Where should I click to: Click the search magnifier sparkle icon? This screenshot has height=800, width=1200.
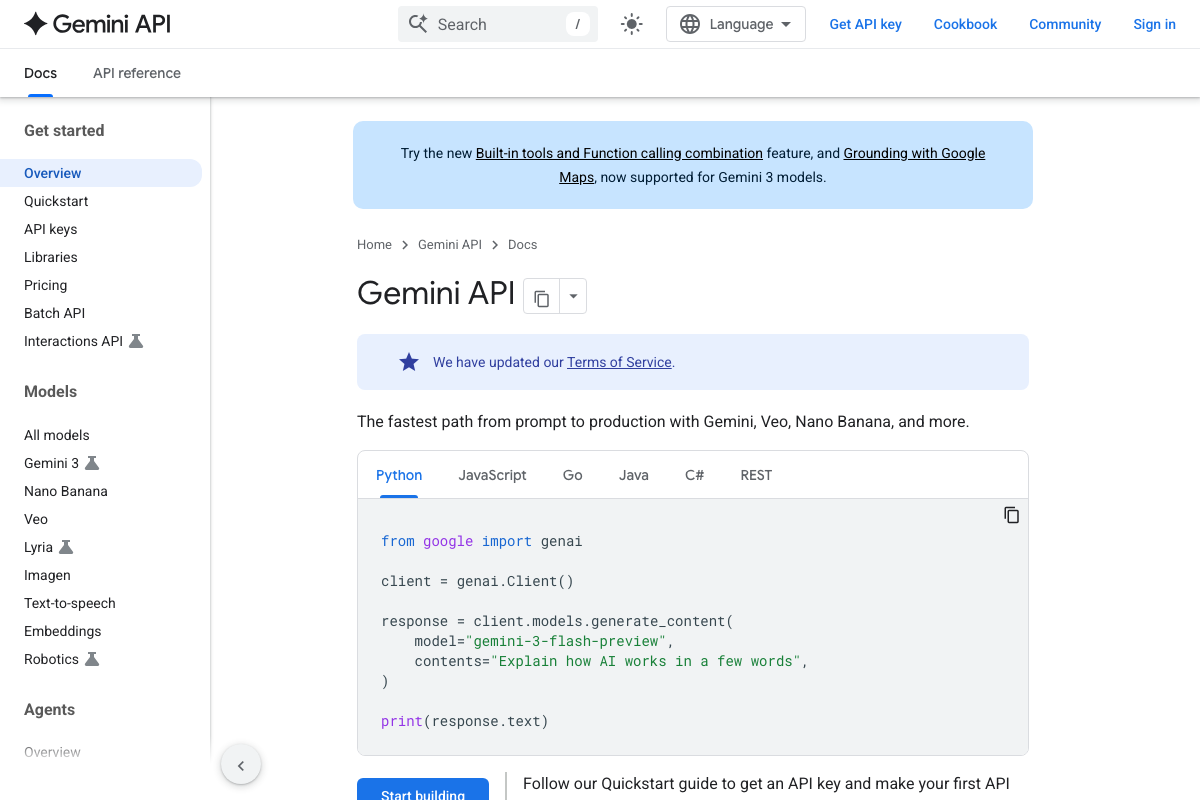[418, 24]
